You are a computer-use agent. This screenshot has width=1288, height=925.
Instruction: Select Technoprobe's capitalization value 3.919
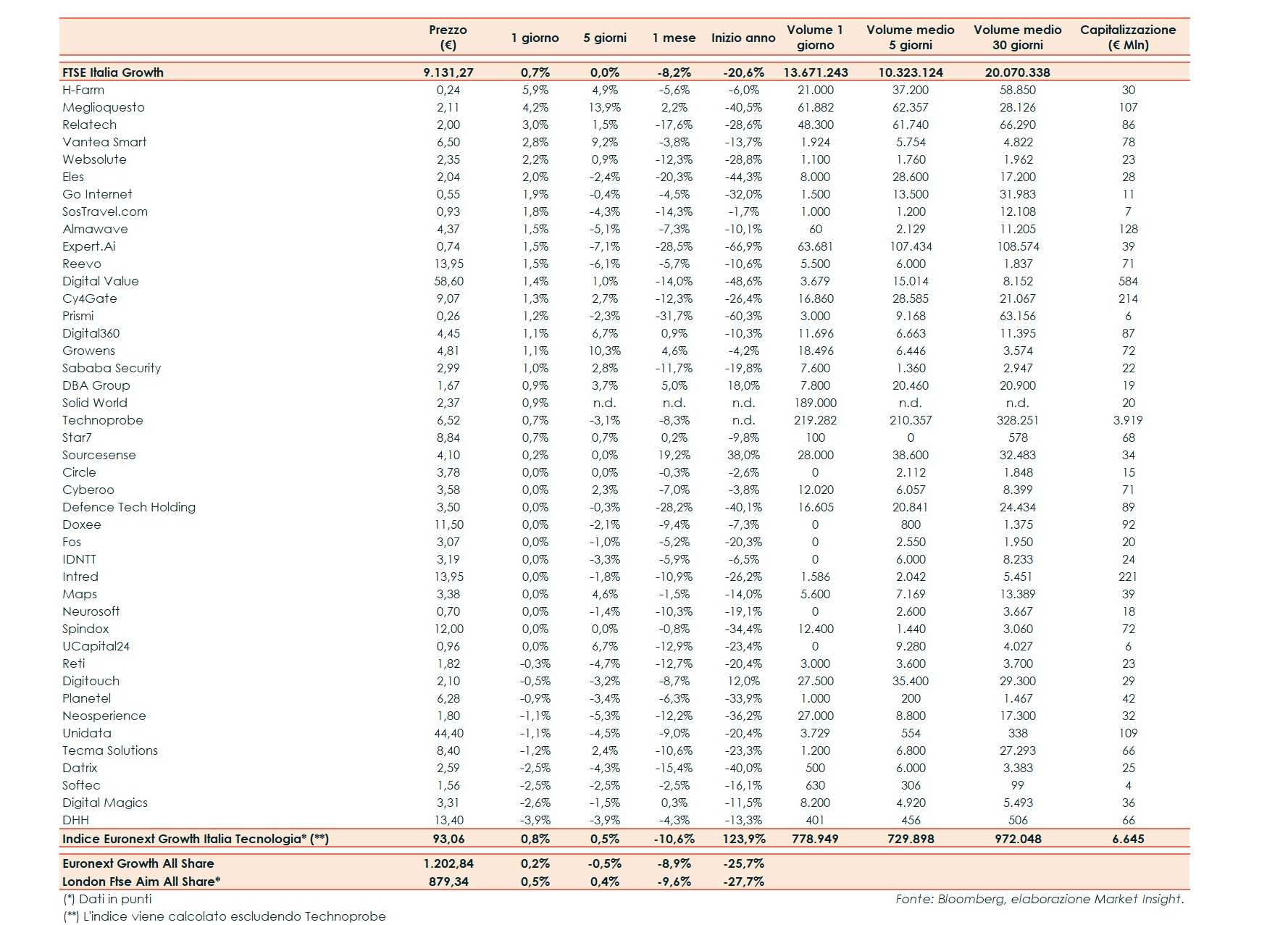click(1128, 420)
